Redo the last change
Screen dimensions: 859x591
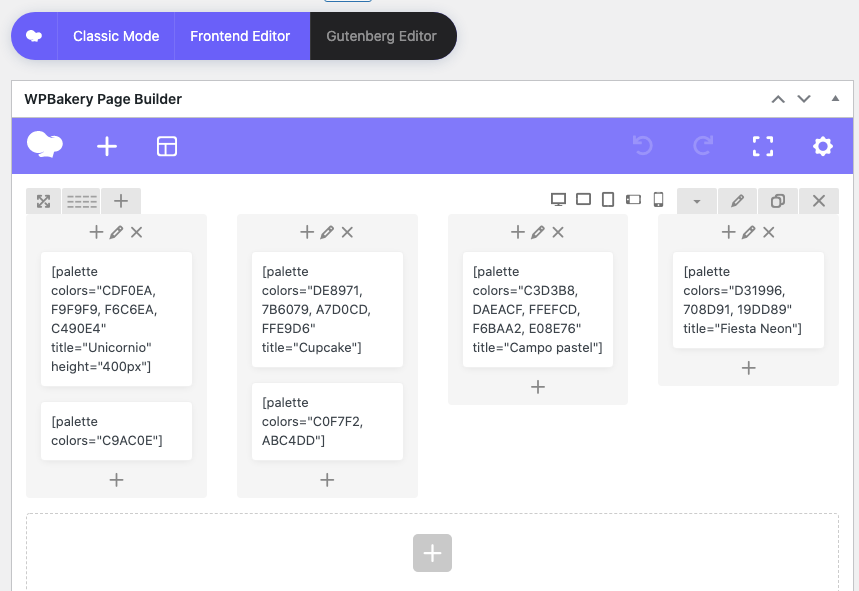click(703, 146)
